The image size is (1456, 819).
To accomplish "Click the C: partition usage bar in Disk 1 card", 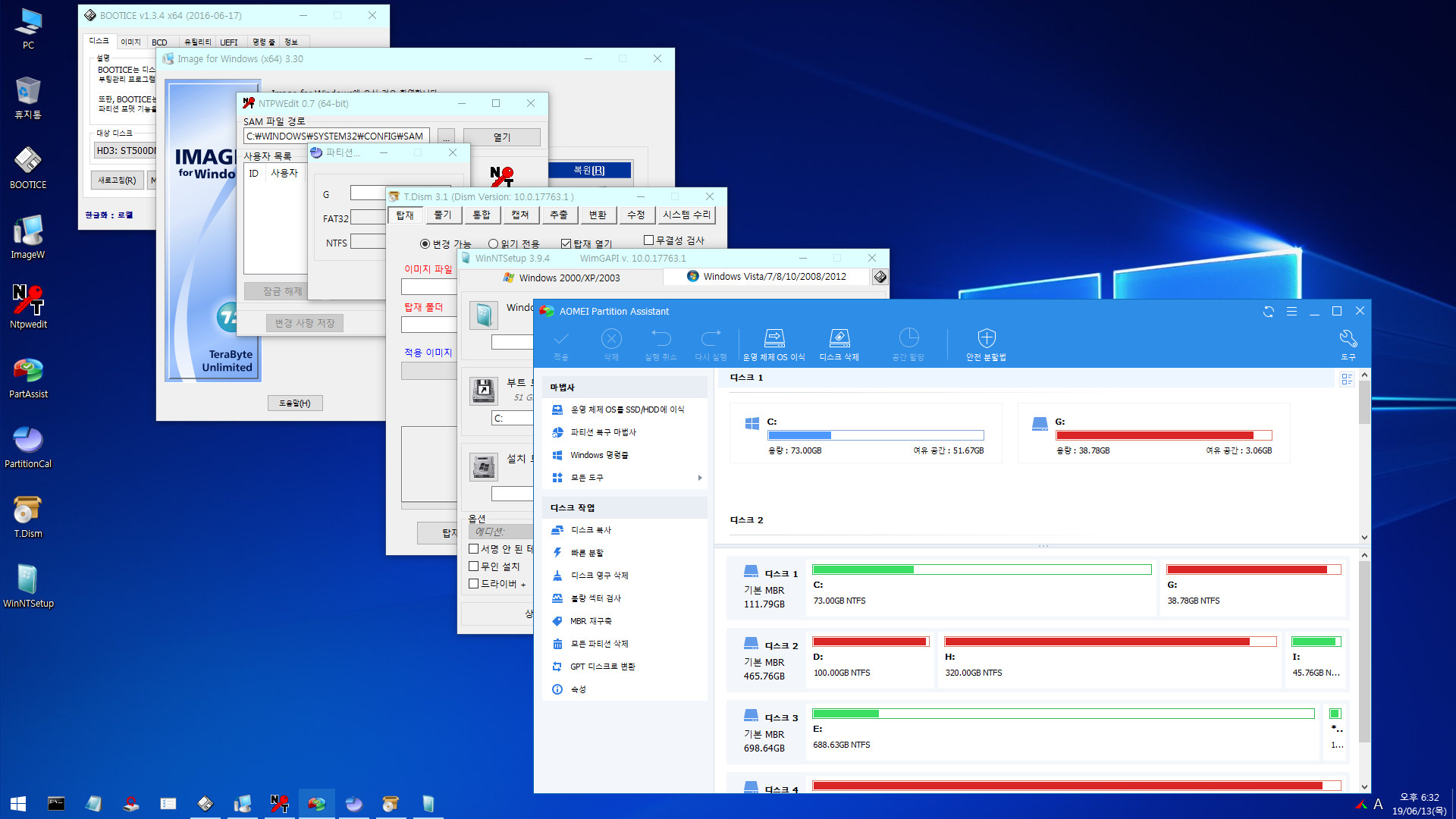I will click(876, 435).
